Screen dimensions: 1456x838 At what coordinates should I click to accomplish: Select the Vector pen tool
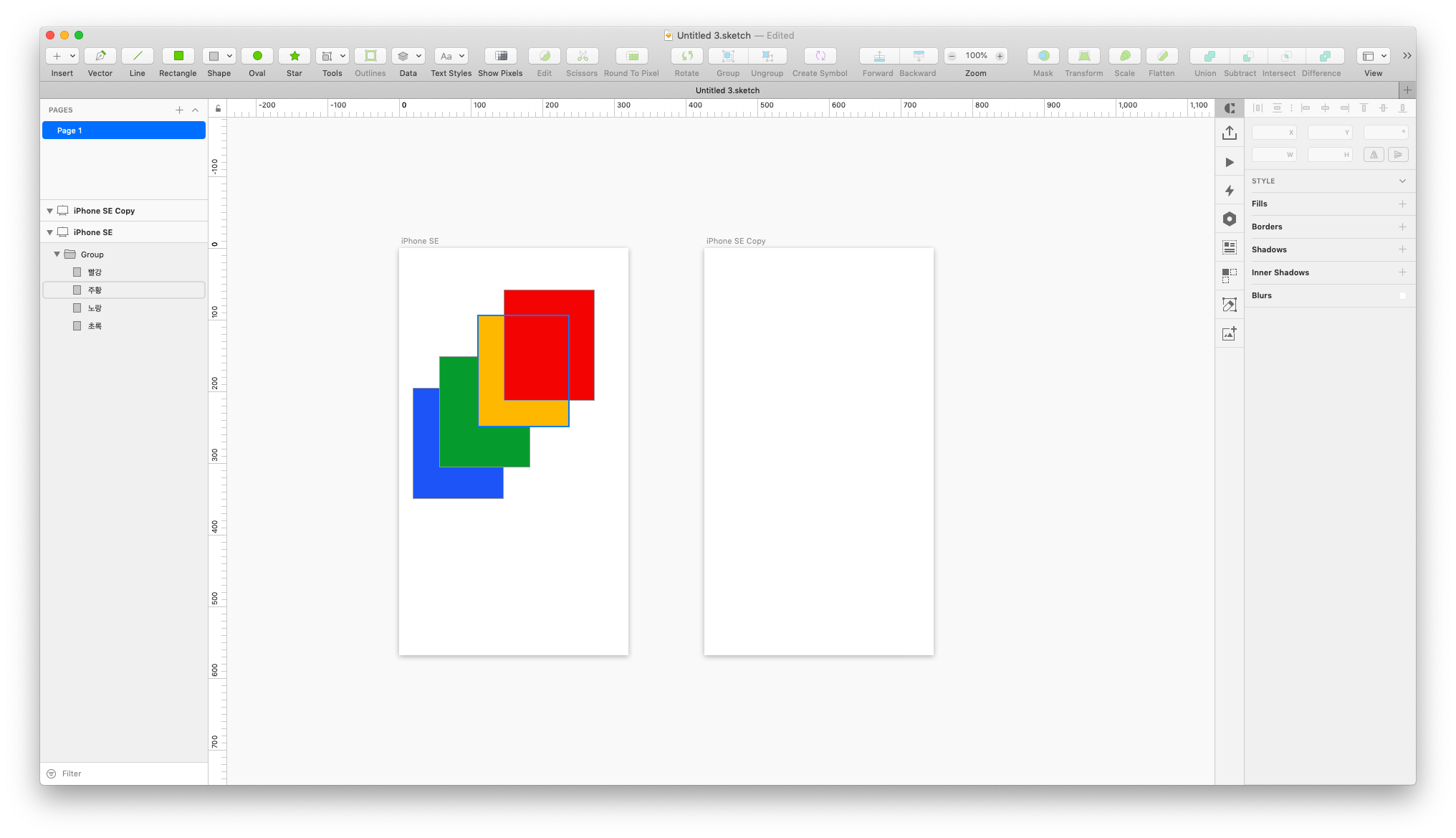100,56
